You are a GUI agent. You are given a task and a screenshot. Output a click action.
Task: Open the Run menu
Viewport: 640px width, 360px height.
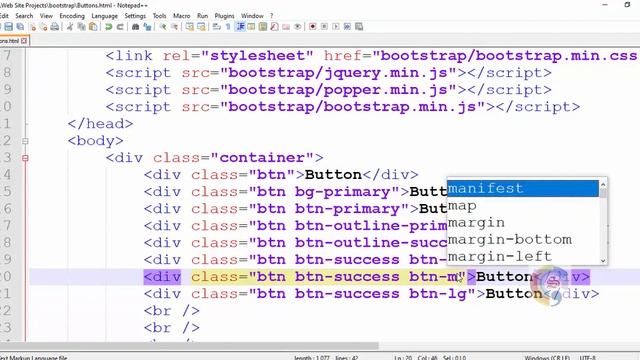click(x=202, y=16)
